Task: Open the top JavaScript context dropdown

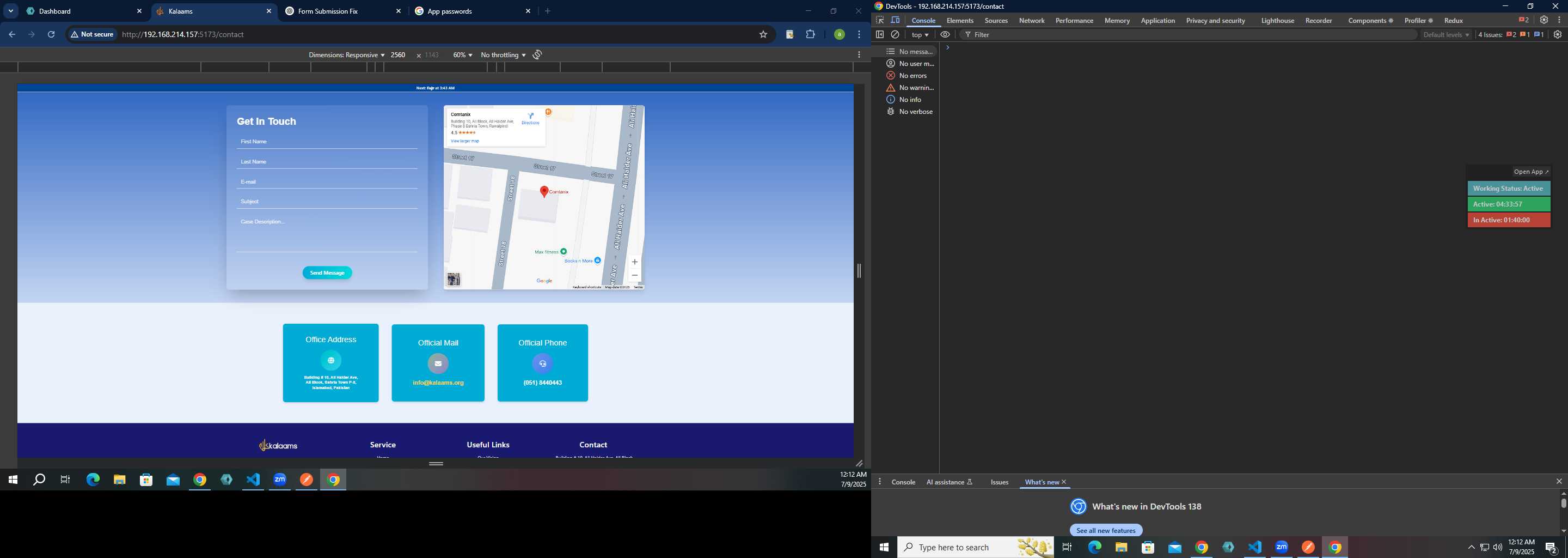Action: tap(920, 35)
